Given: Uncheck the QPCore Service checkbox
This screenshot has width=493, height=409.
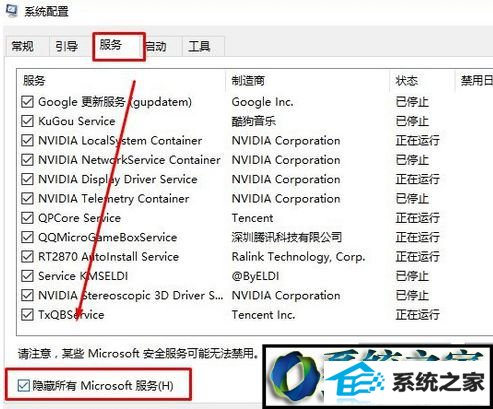Looking at the screenshot, I should pyautogui.click(x=27, y=218).
